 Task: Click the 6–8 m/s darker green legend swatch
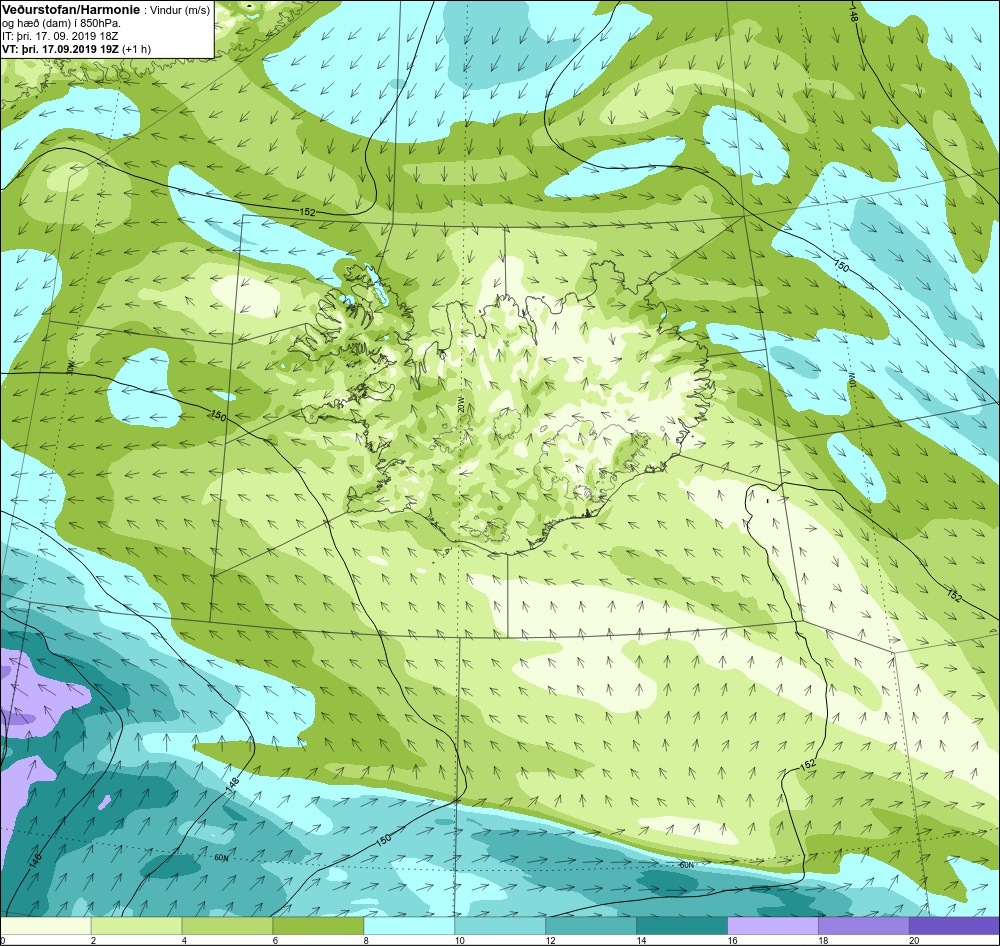click(318, 926)
